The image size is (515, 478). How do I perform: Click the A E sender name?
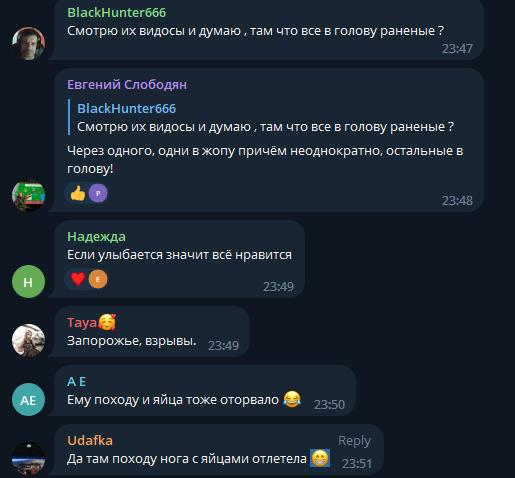pyautogui.click(x=77, y=382)
